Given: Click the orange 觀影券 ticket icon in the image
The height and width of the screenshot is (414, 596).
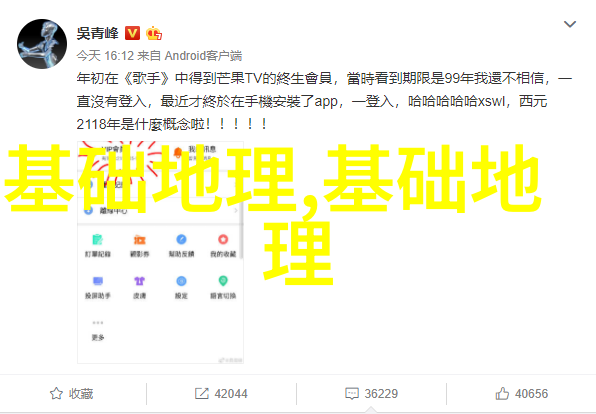Looking at the screenshot, I should point(139,240).
